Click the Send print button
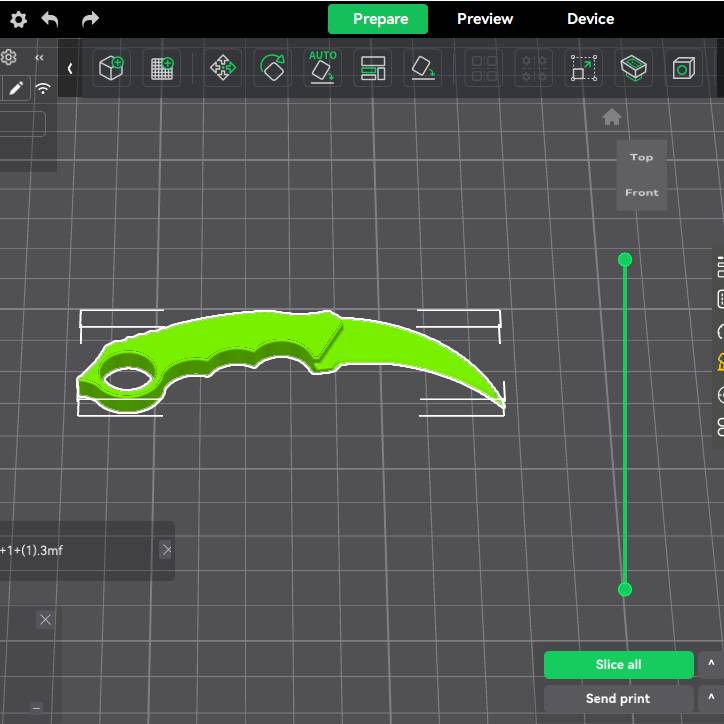This screenshot has width=724, height=724. point(618,698)
